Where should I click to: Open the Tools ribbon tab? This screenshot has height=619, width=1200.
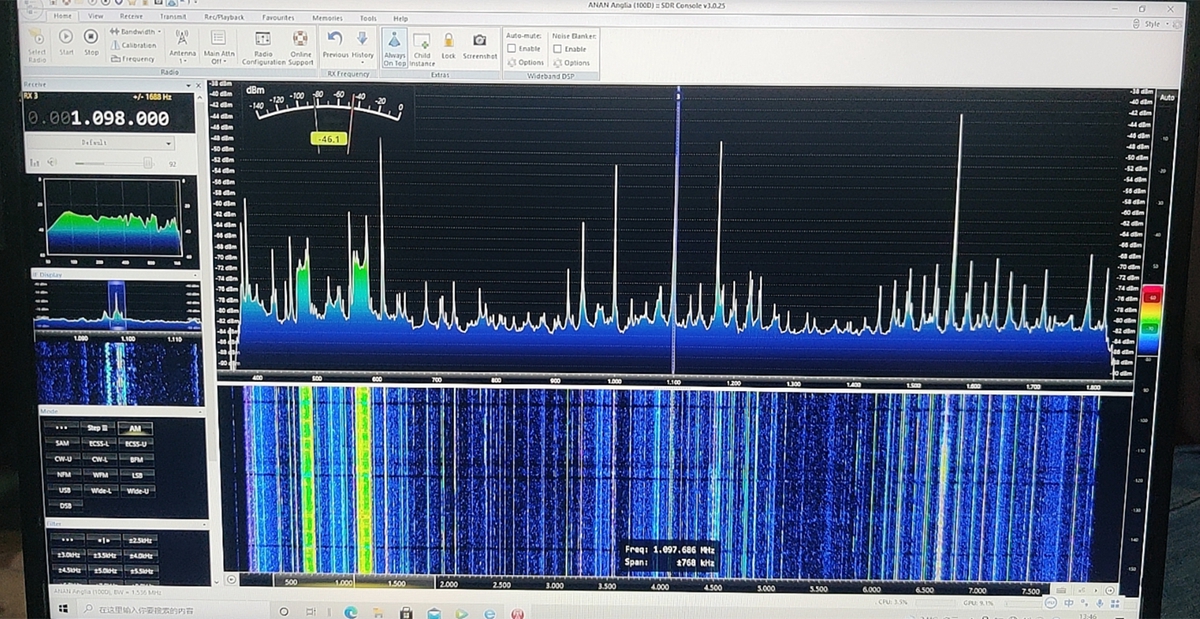368,18
